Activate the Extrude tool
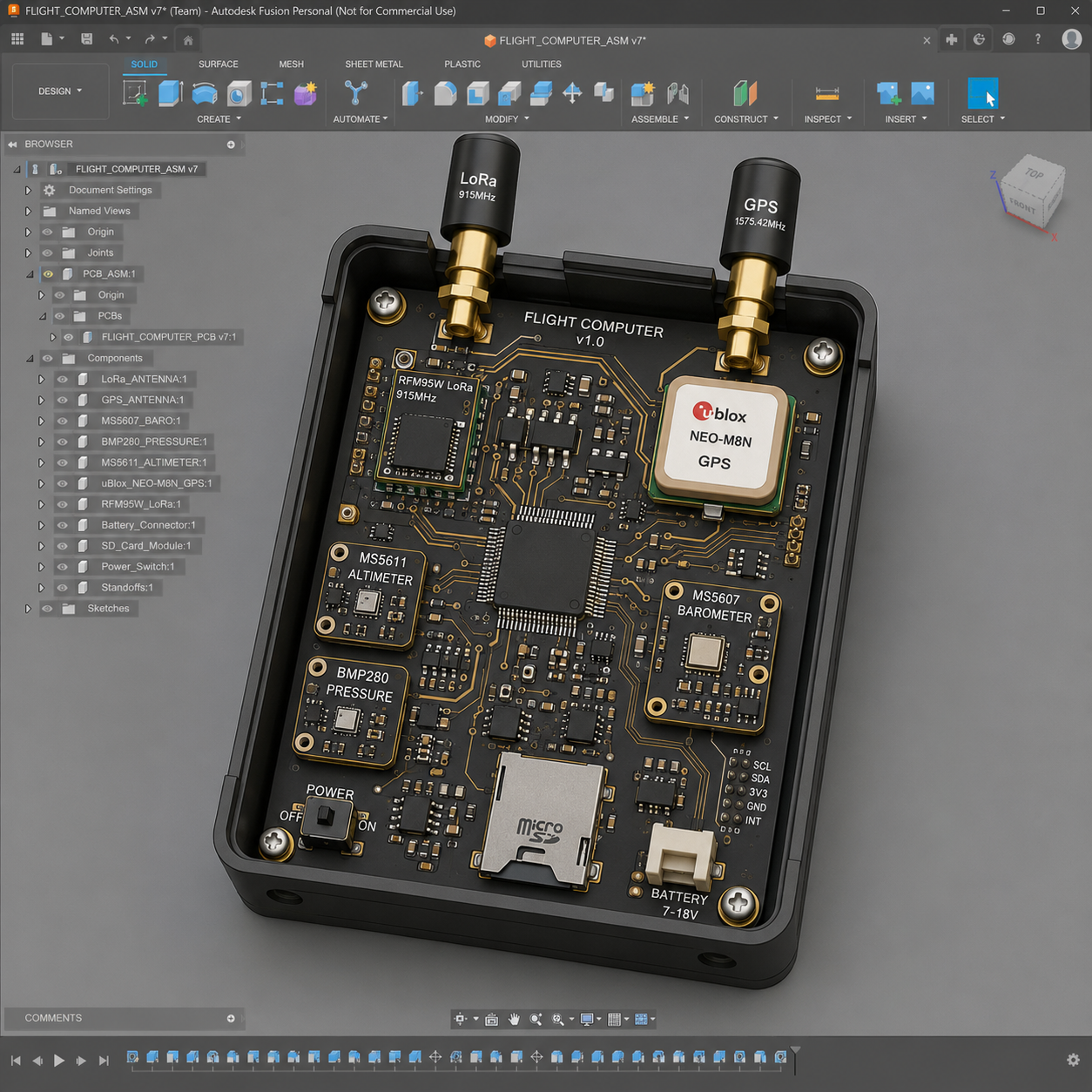The image size is (1092, 1092). tap(170, 93)
